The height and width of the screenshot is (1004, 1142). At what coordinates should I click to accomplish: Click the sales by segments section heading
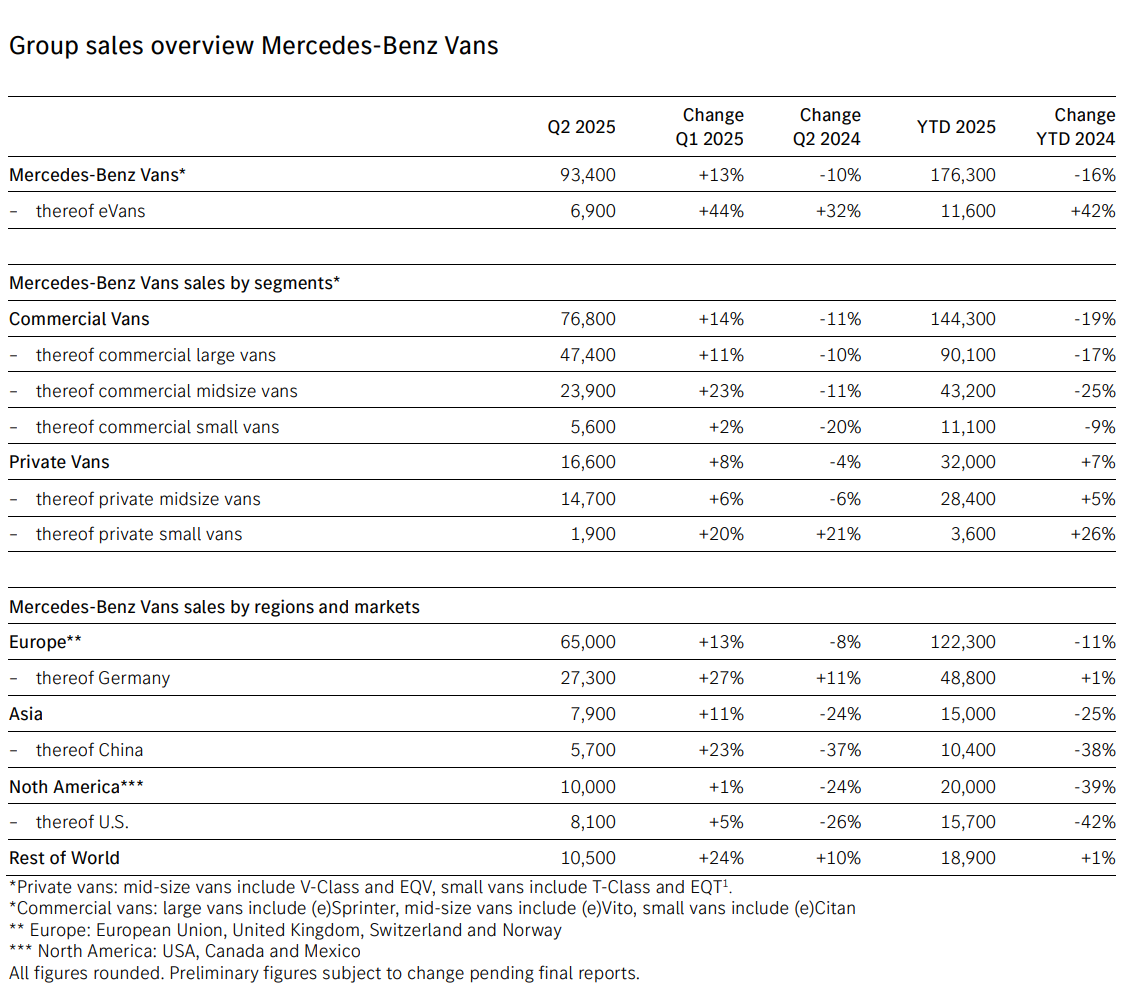click(174, 283)
